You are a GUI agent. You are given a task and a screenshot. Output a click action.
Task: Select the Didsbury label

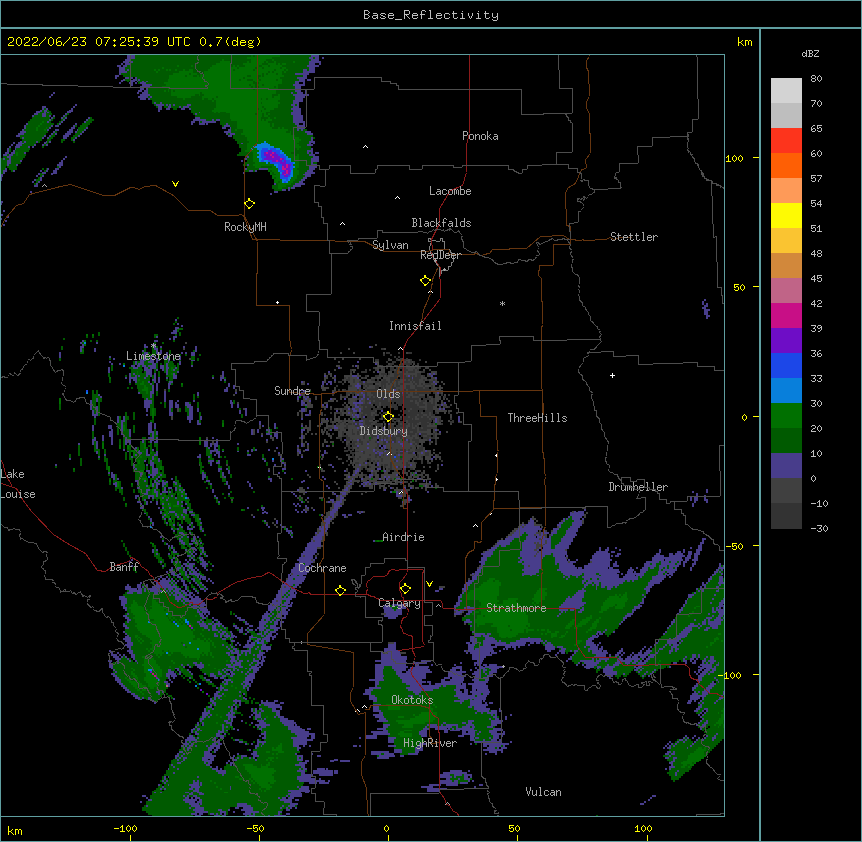click(x=384, y=431)
